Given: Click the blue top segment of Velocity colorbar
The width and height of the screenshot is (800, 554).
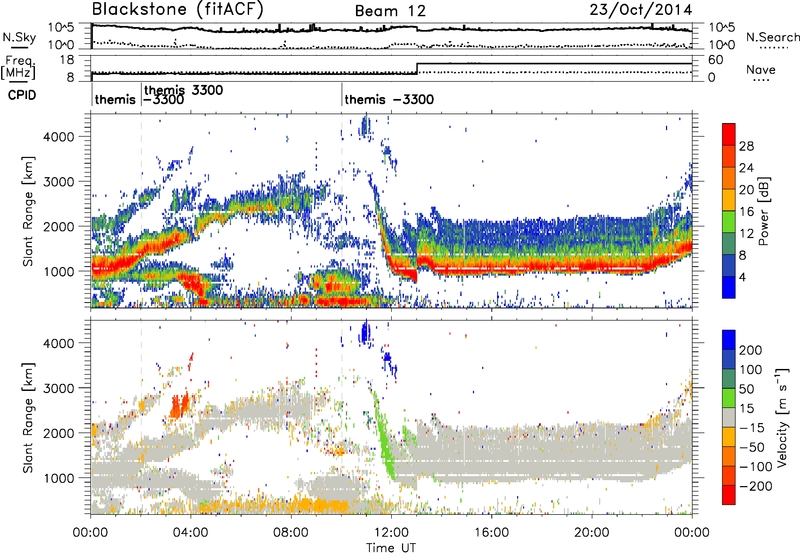Looking at the screenshot, I should click(729, 340).
